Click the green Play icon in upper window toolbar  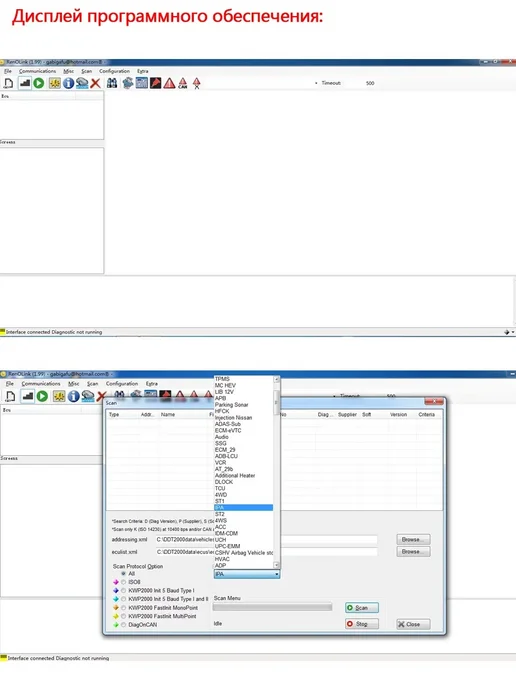pyautogui.click(x=39, y=83)
